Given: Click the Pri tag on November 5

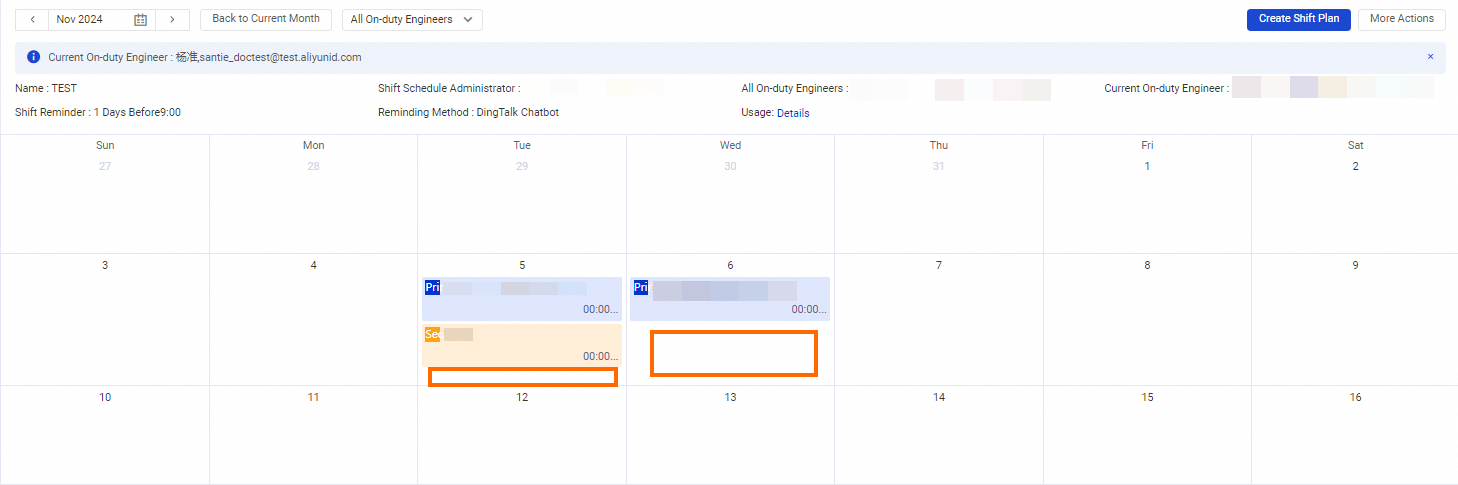Looking at the screenshot, I should click(x=432, y=287).
